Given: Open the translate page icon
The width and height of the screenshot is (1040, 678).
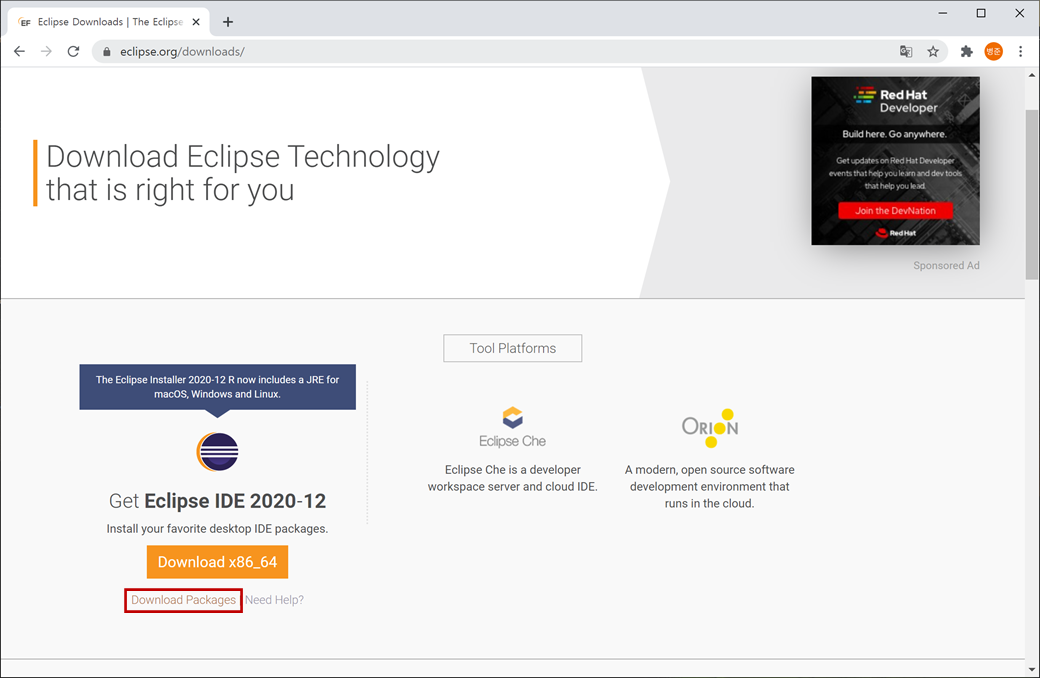Looking at the screenshot, I should (905, 52).
